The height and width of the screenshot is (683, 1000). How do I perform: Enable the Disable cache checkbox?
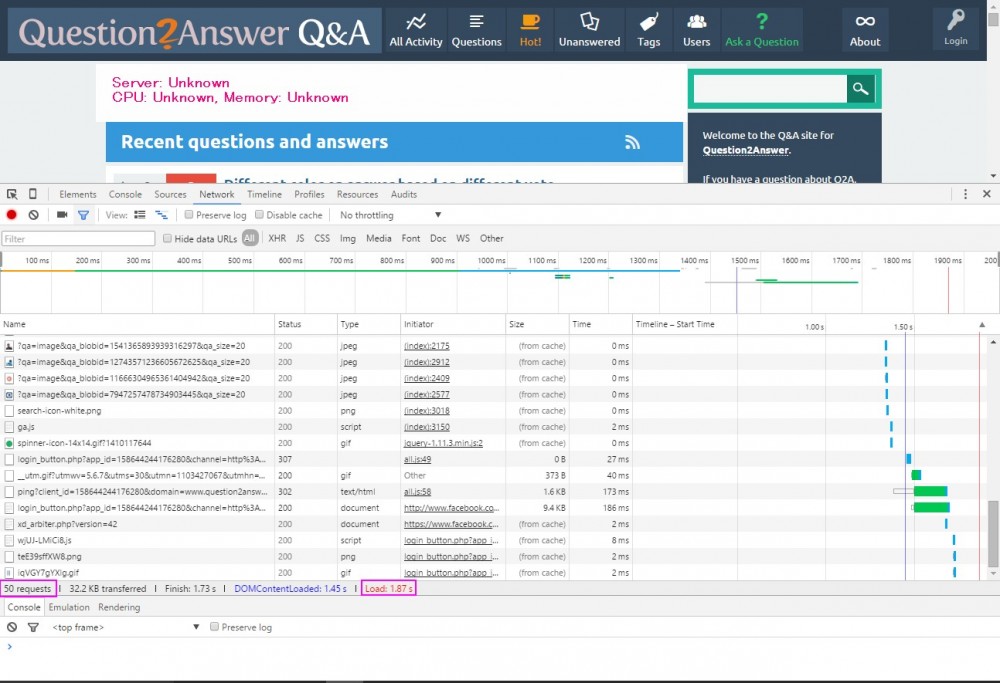click(260, 215)
